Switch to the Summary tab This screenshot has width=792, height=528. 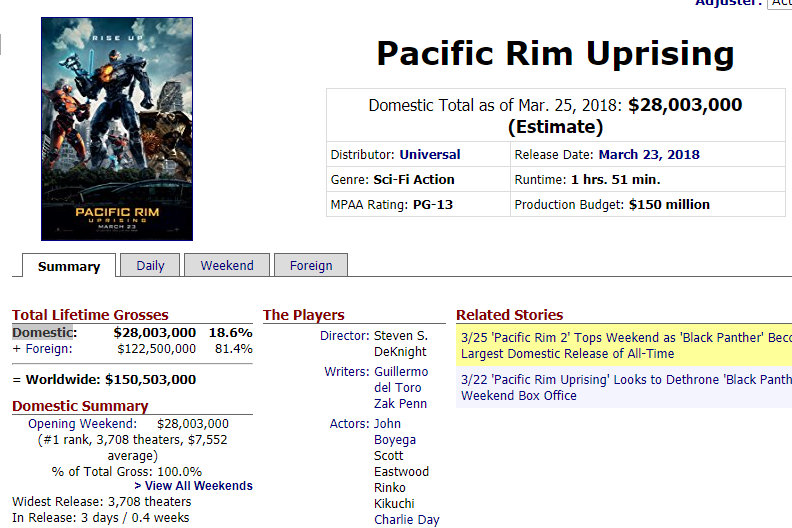(69, 266)
